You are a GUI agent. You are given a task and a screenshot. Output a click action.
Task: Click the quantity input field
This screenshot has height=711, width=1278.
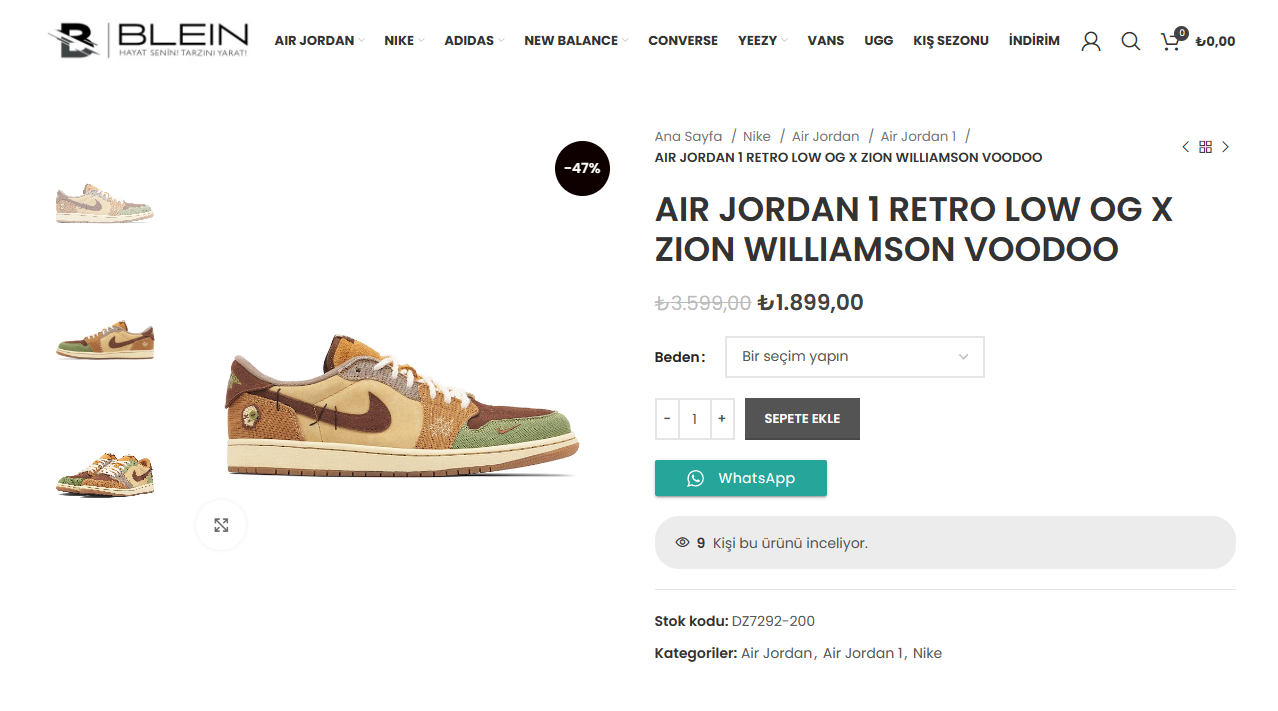click(x=695, y=419)
